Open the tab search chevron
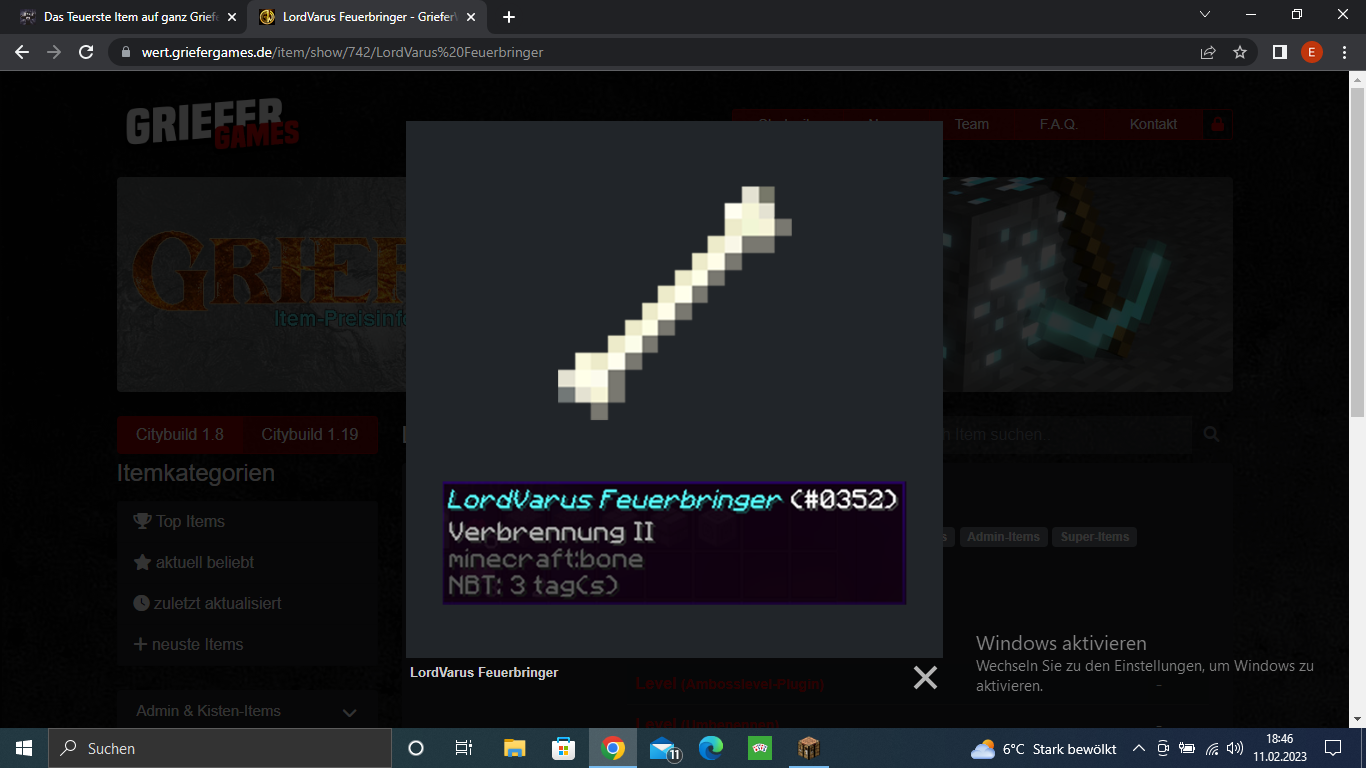 1205,15
